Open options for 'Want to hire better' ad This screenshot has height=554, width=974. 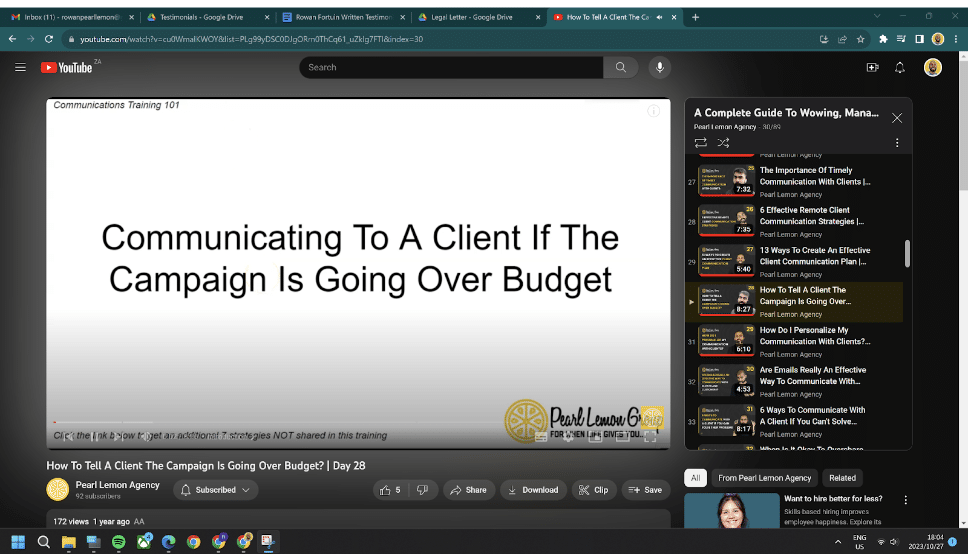906,500
